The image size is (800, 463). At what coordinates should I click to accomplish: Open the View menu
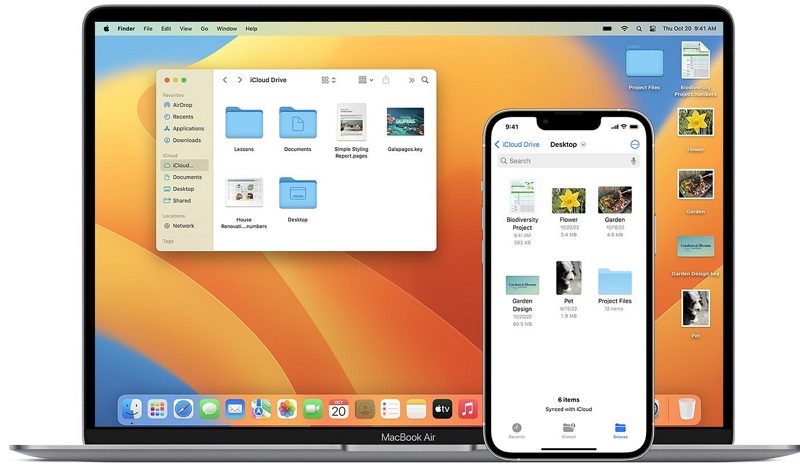[186, 29]
